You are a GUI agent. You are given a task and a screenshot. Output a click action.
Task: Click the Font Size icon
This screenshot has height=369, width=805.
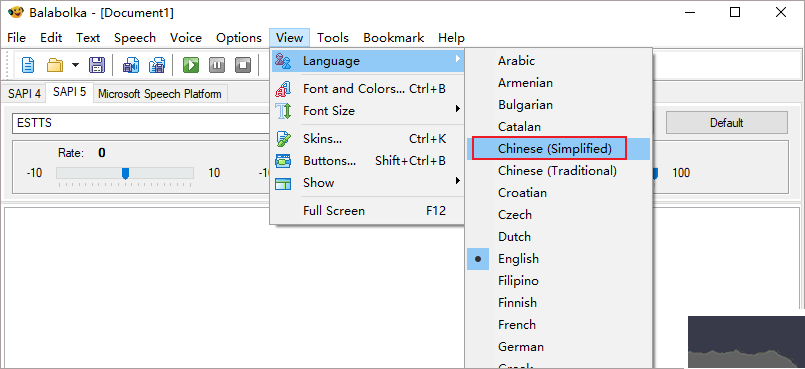(x=283, y=111)
